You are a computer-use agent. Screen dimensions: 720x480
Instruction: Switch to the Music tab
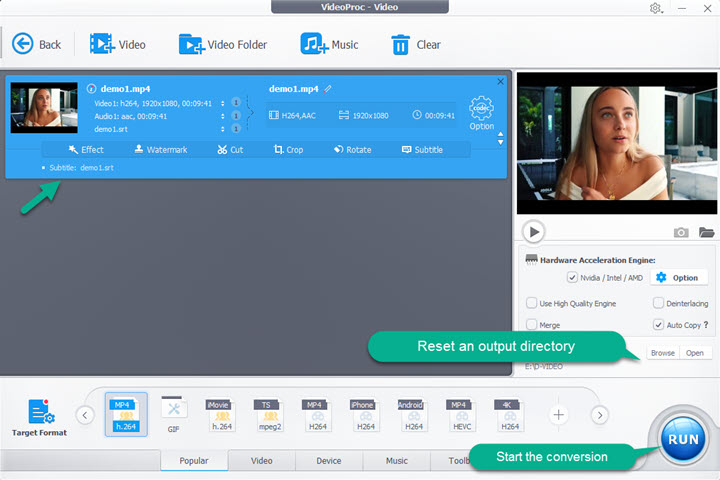[x=396, y=461]
